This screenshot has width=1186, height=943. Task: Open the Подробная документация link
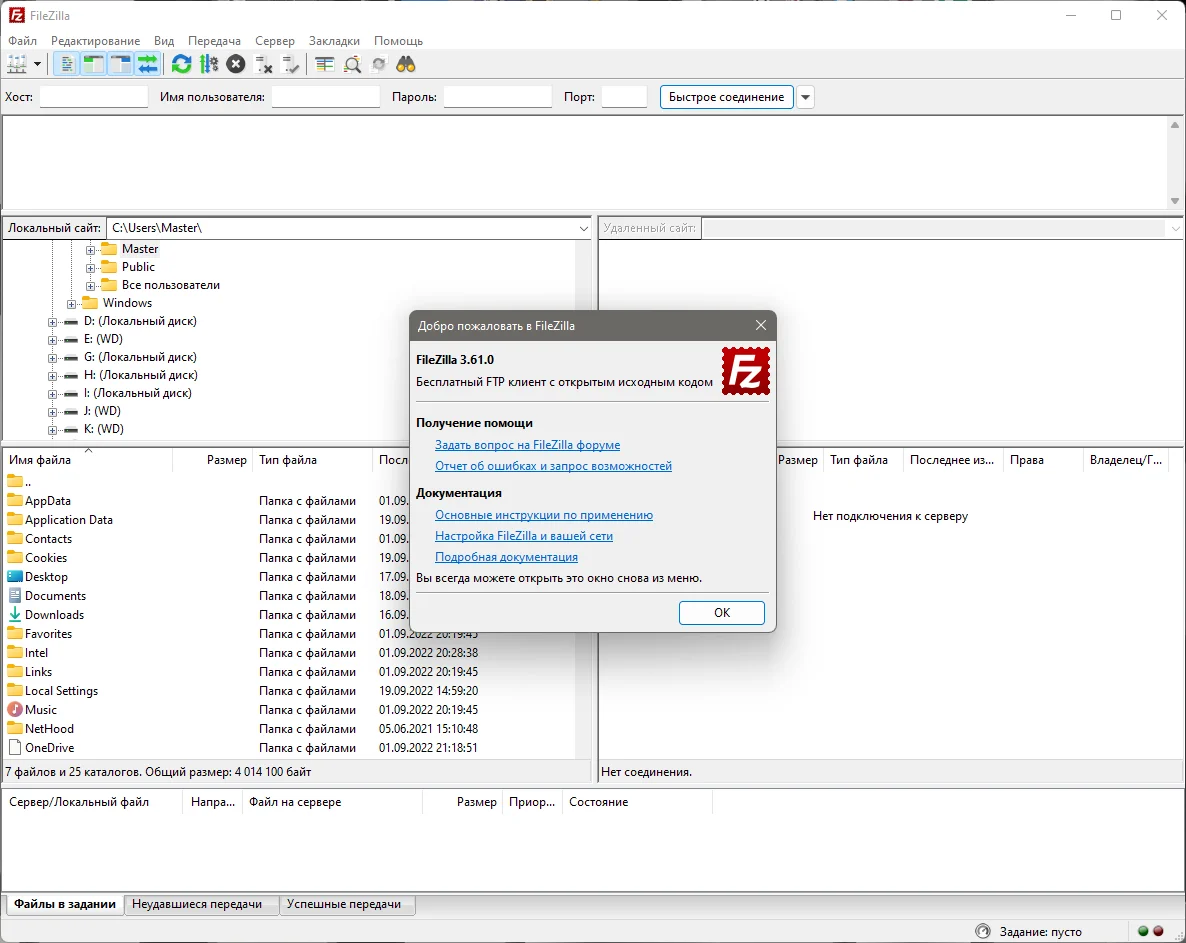506,557
